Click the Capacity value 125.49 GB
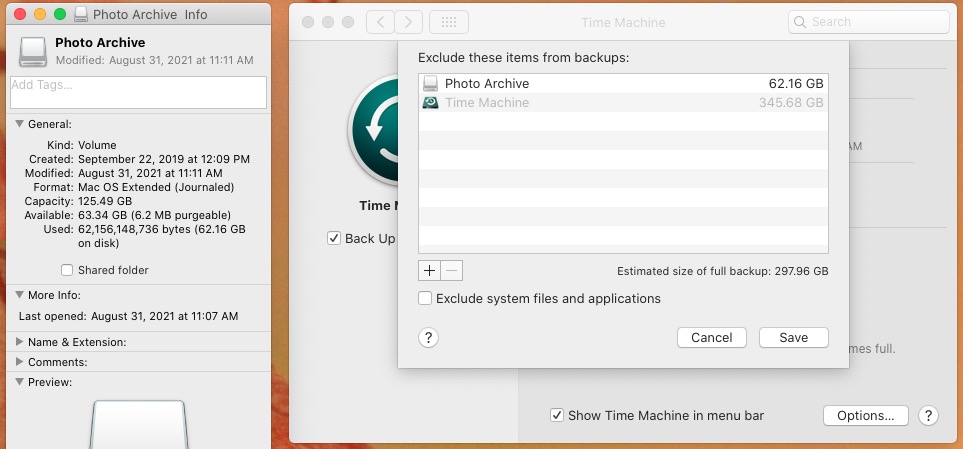Viewport: 963px width, 449px height. pos(105,201)
